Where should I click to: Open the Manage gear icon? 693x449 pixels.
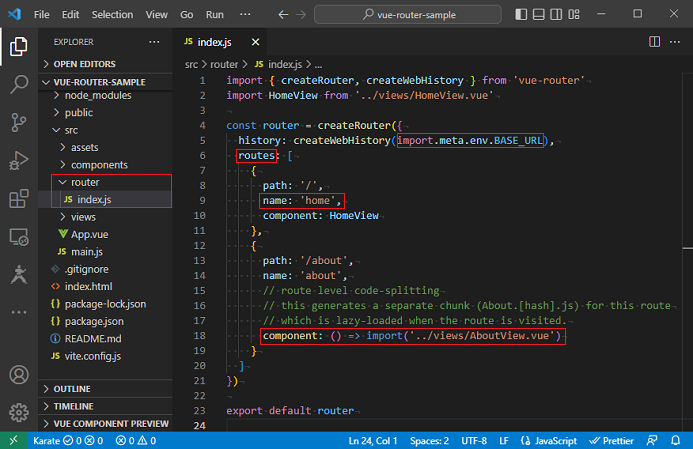19,412
